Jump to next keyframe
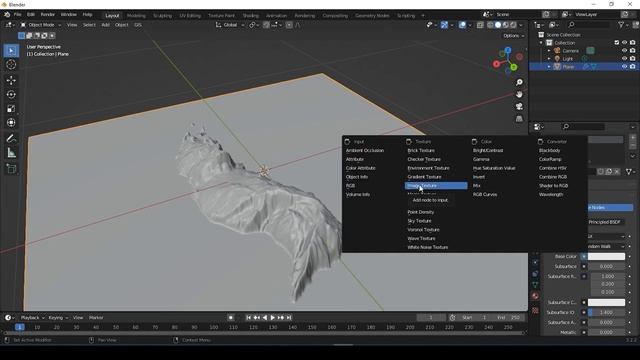The image size is (640, 360). [280, 318]
